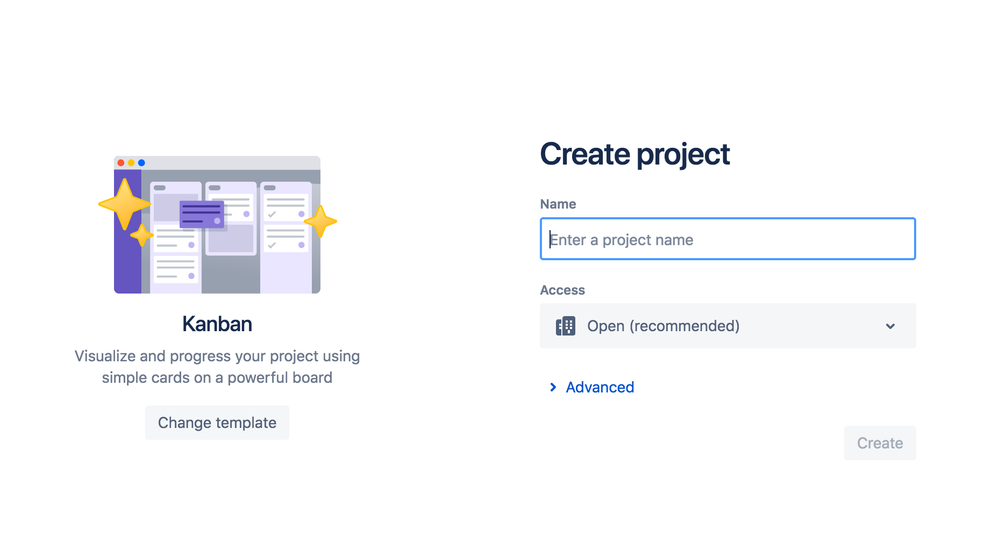Click the Kanban template title
999x557 pixels.
pyautogui.click(x=217, y=324)
